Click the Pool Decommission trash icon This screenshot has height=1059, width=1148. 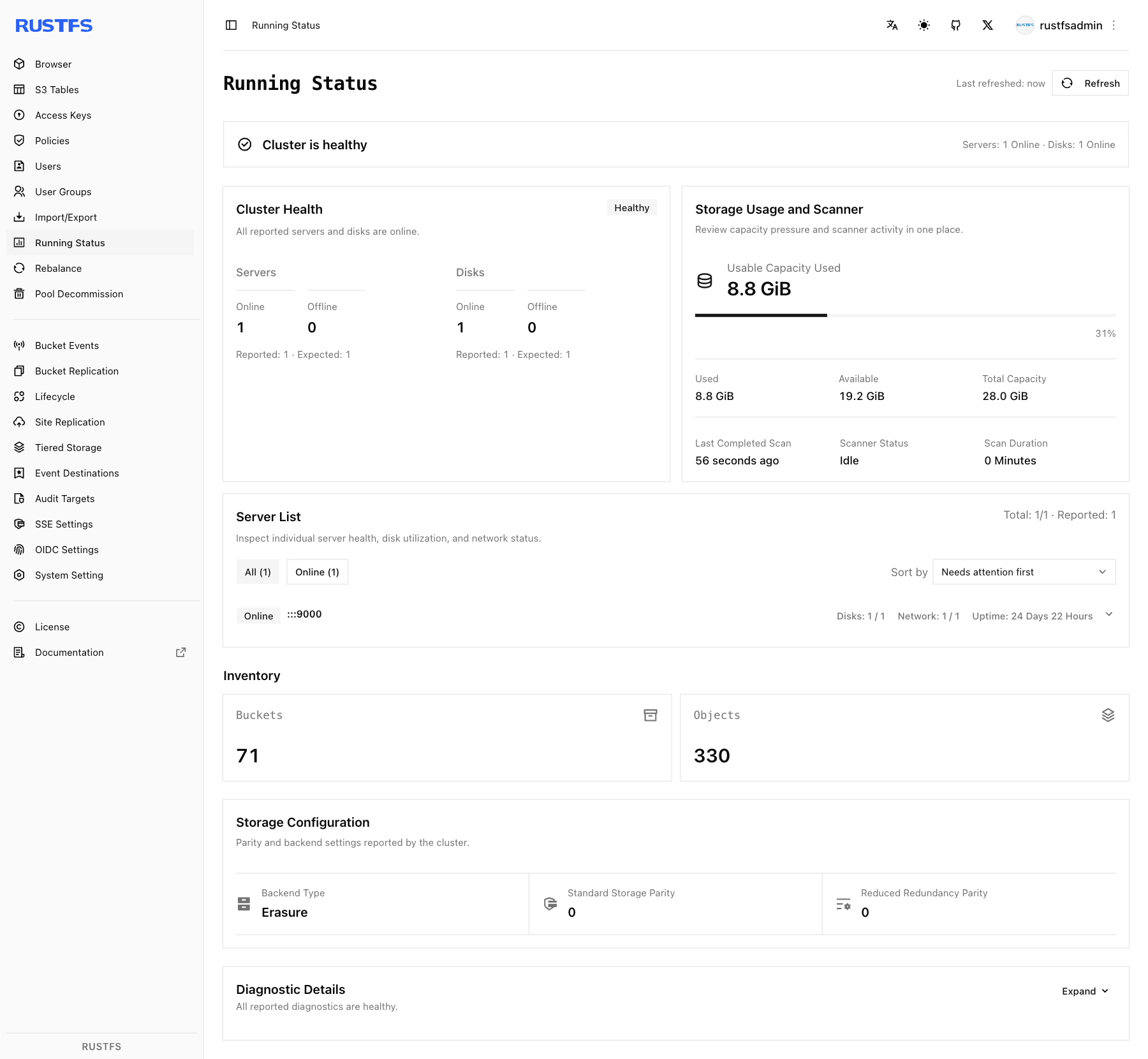pos(19,293)
